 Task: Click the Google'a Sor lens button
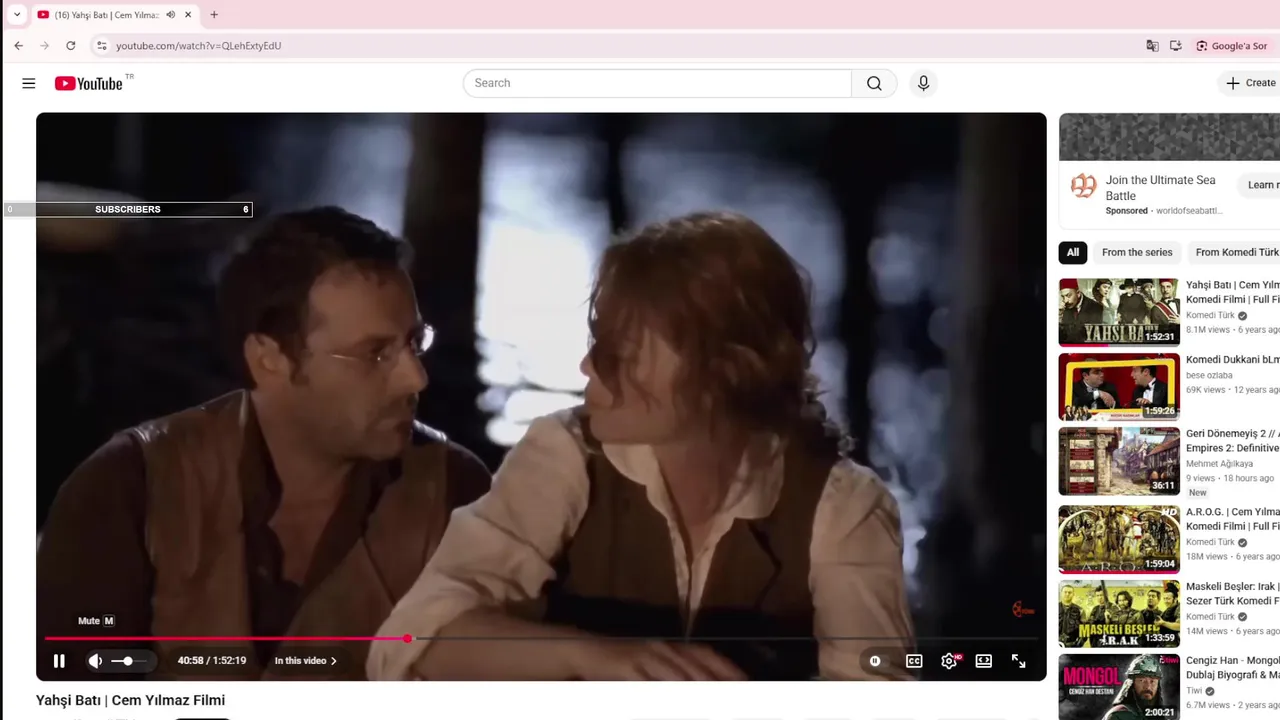point(1233,45)
